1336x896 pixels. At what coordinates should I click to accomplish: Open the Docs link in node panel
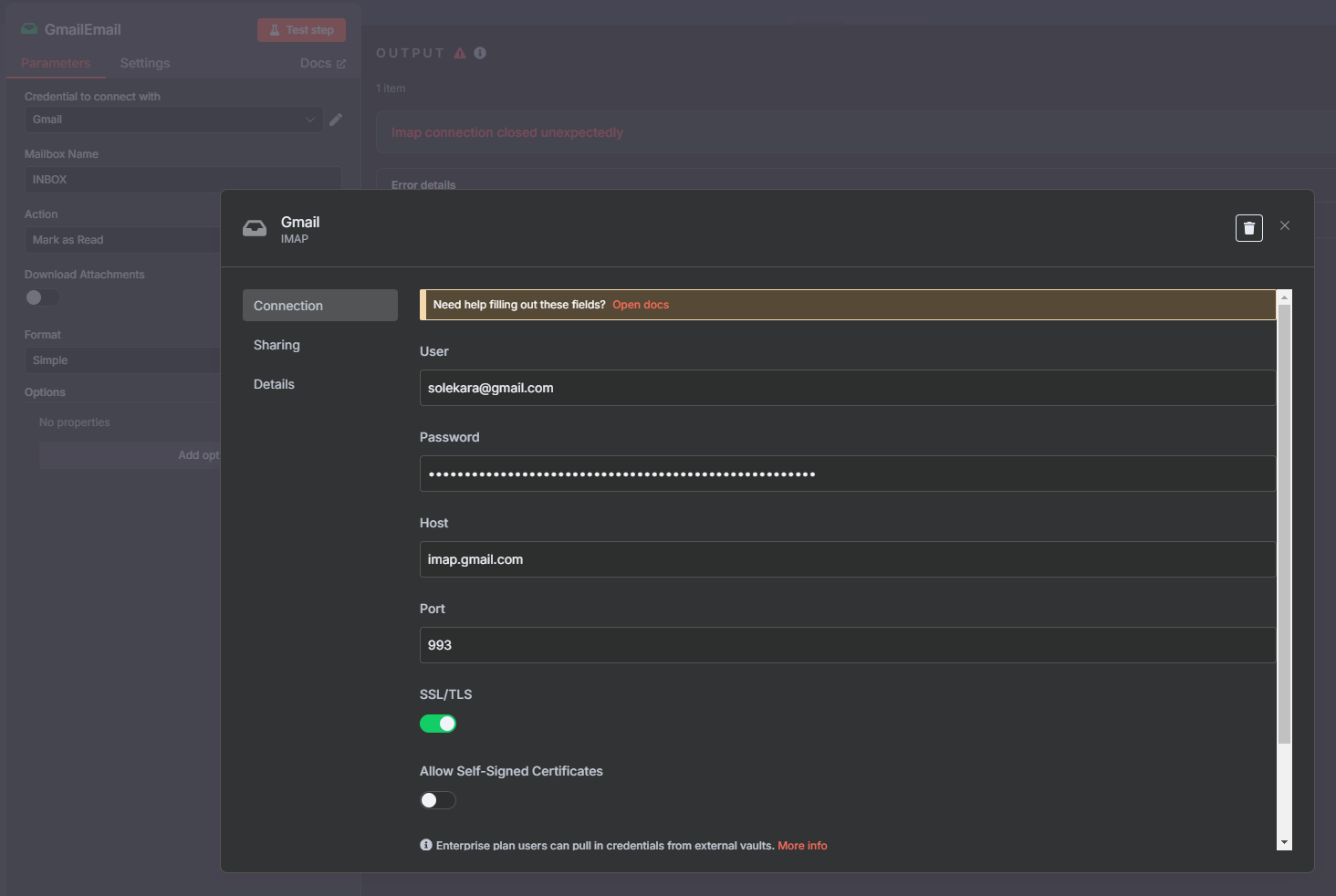click(323, 63)
